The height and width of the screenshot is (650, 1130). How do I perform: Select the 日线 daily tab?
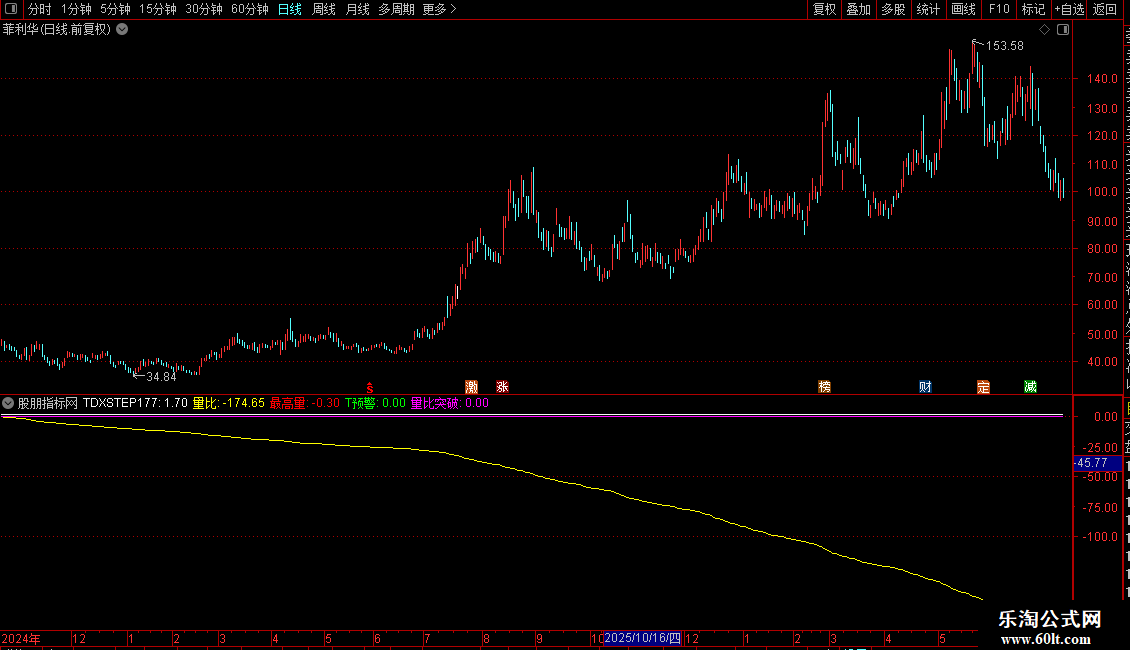coord(290,9)
